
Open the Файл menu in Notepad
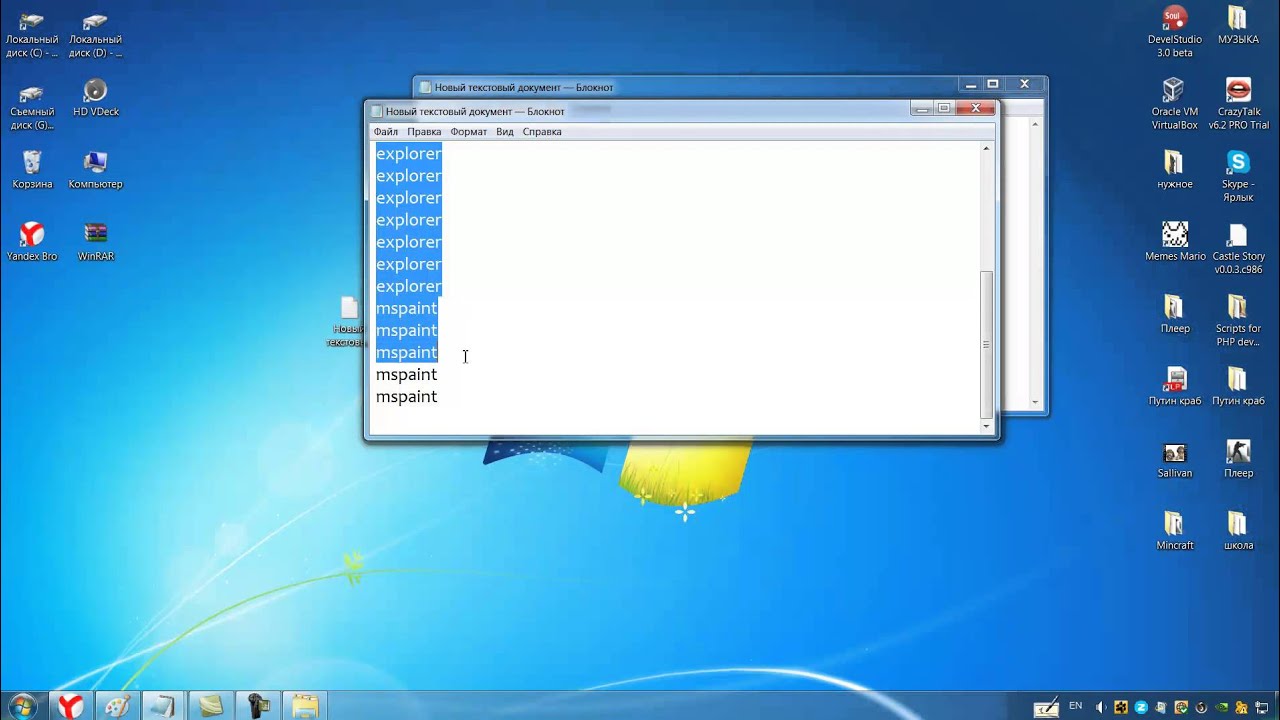[x=385, y=132]
